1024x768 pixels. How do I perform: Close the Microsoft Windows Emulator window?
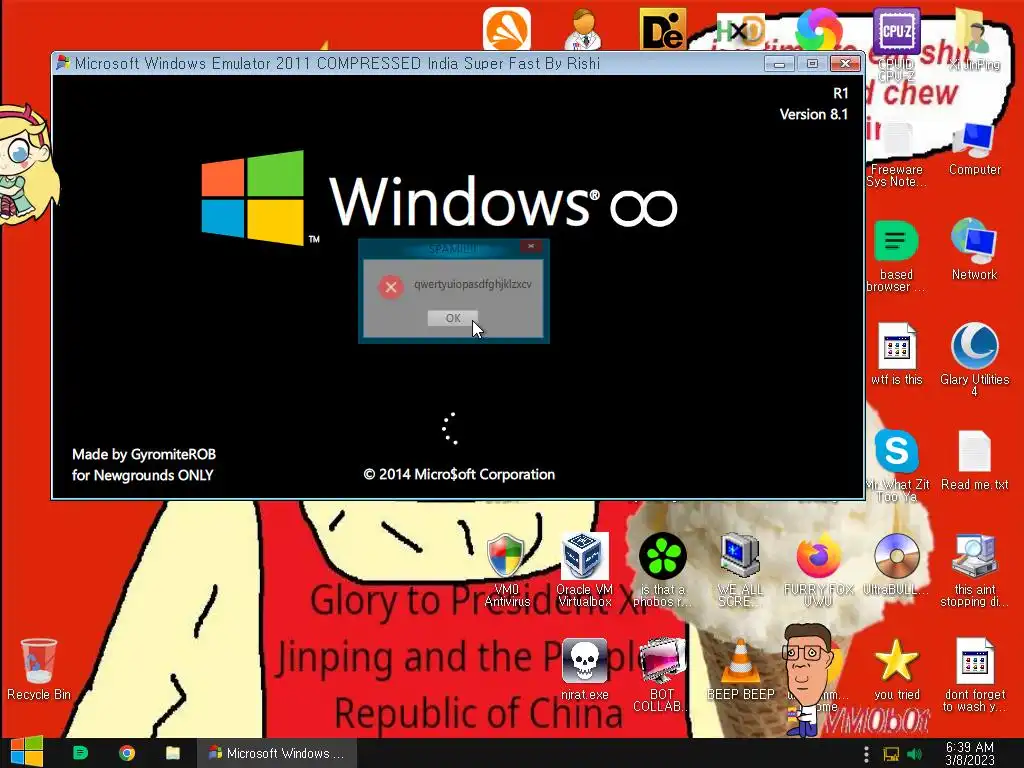[845, 64]
